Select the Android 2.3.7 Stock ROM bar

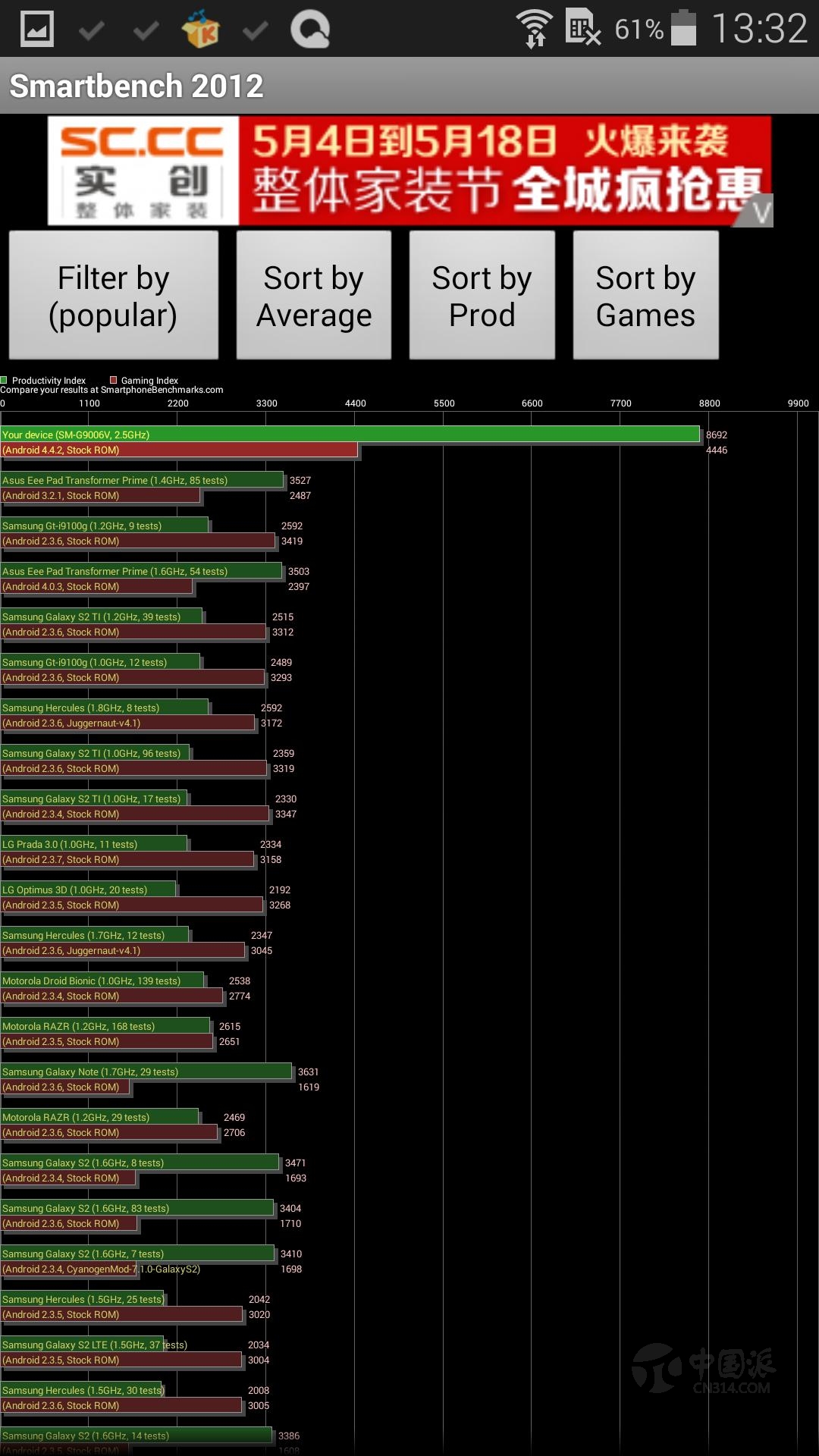pos(127,859)
